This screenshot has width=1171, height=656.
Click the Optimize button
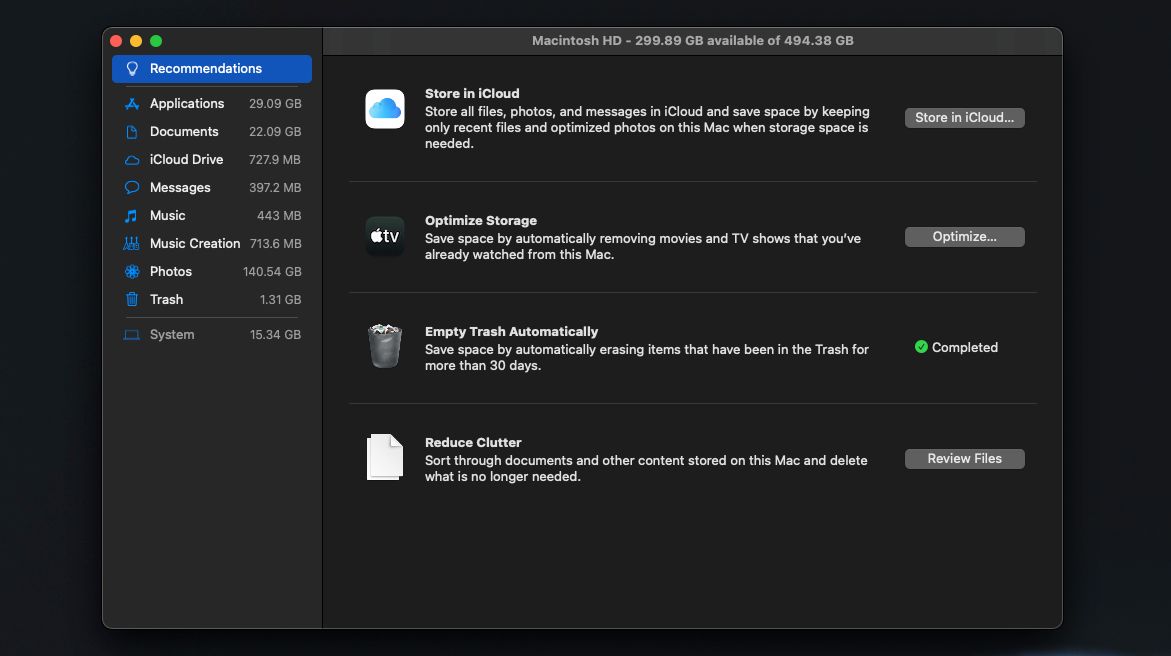[964, 237]
